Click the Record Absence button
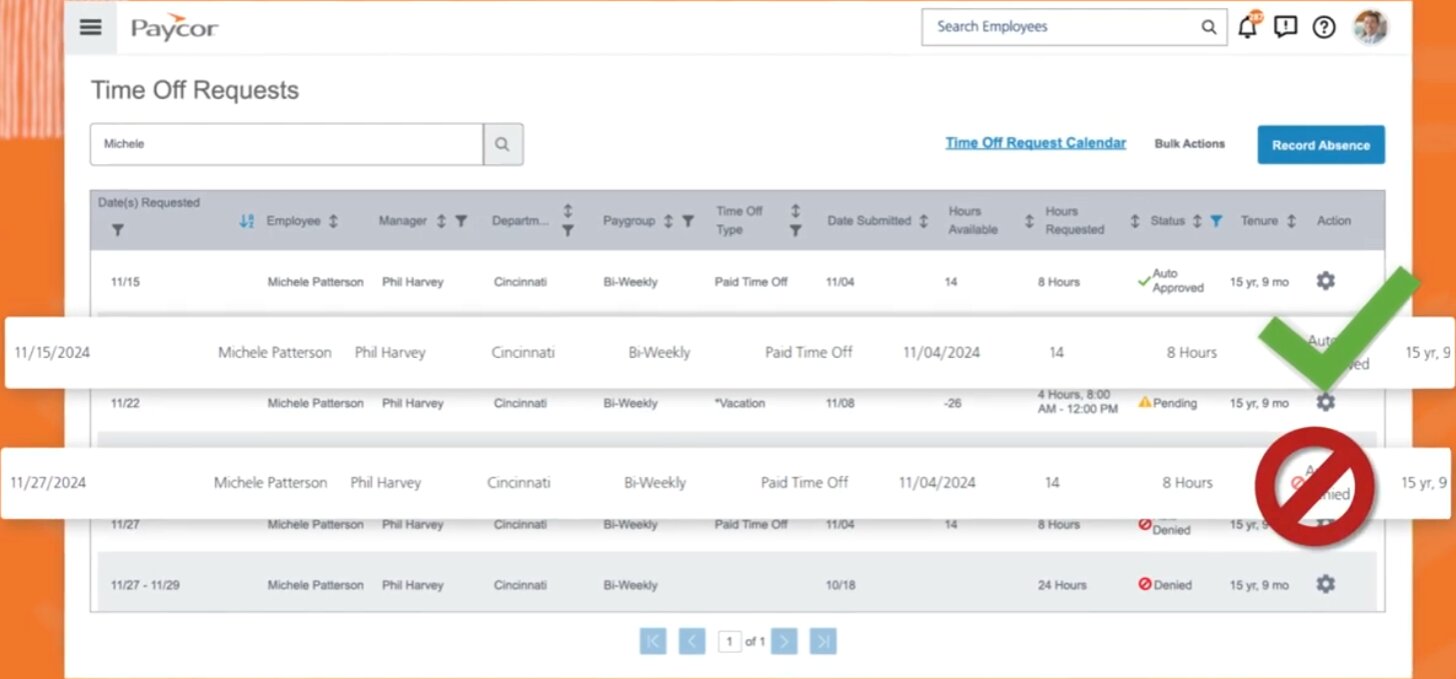1456x679 pixels. pos(1320,145)
